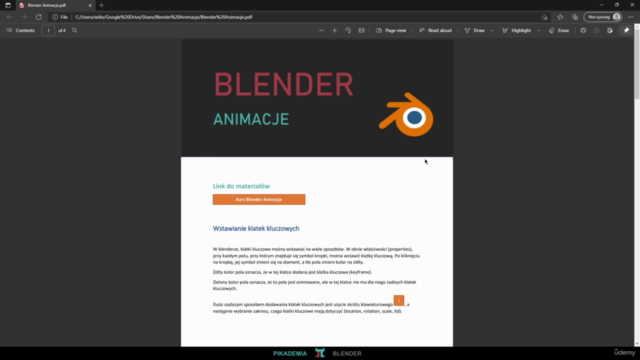Expand the Draw options dropdown arrow

[x=492, y=31]
